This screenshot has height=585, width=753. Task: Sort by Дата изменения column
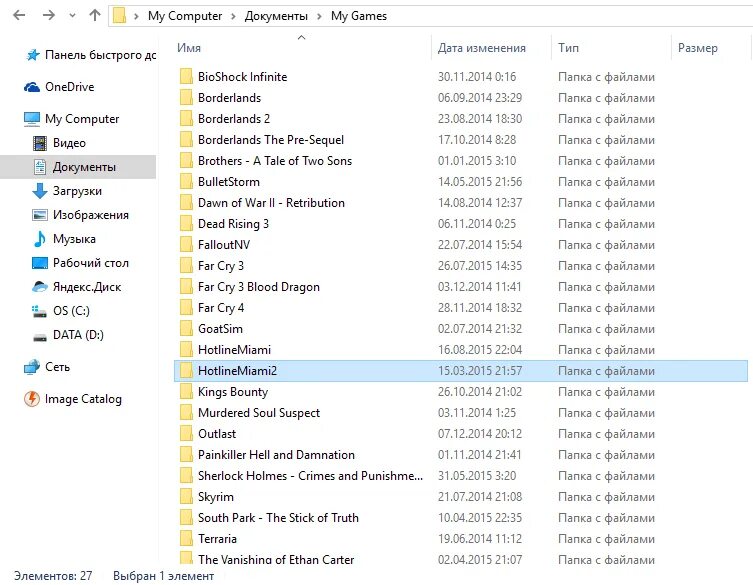tap(482, 48)
